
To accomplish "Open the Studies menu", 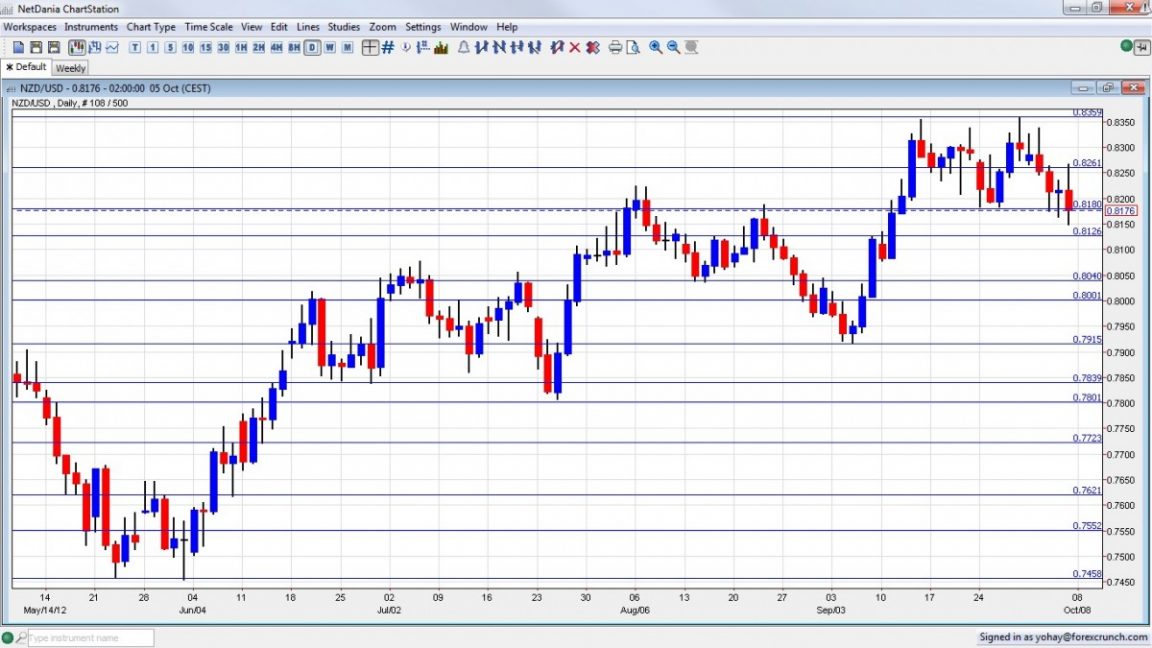I will tap(343, 26).
